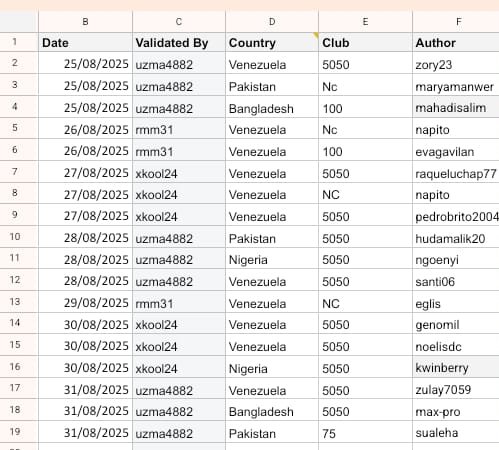This screenshot has height=450, width=499.
Task: Select row 5 header number
Action: [x=15, y=128]
